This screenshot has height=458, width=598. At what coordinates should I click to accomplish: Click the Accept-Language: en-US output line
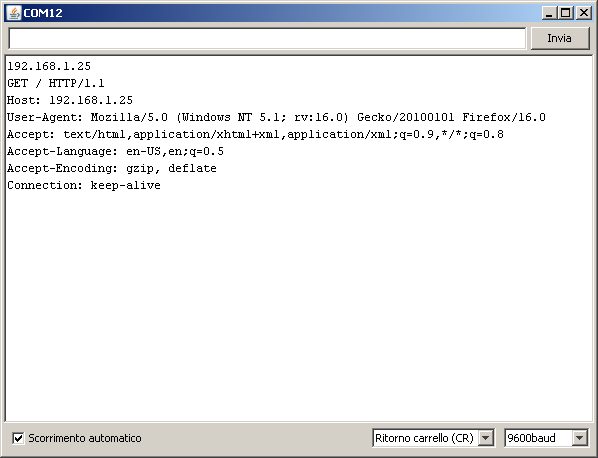click(x=115, y=151)
